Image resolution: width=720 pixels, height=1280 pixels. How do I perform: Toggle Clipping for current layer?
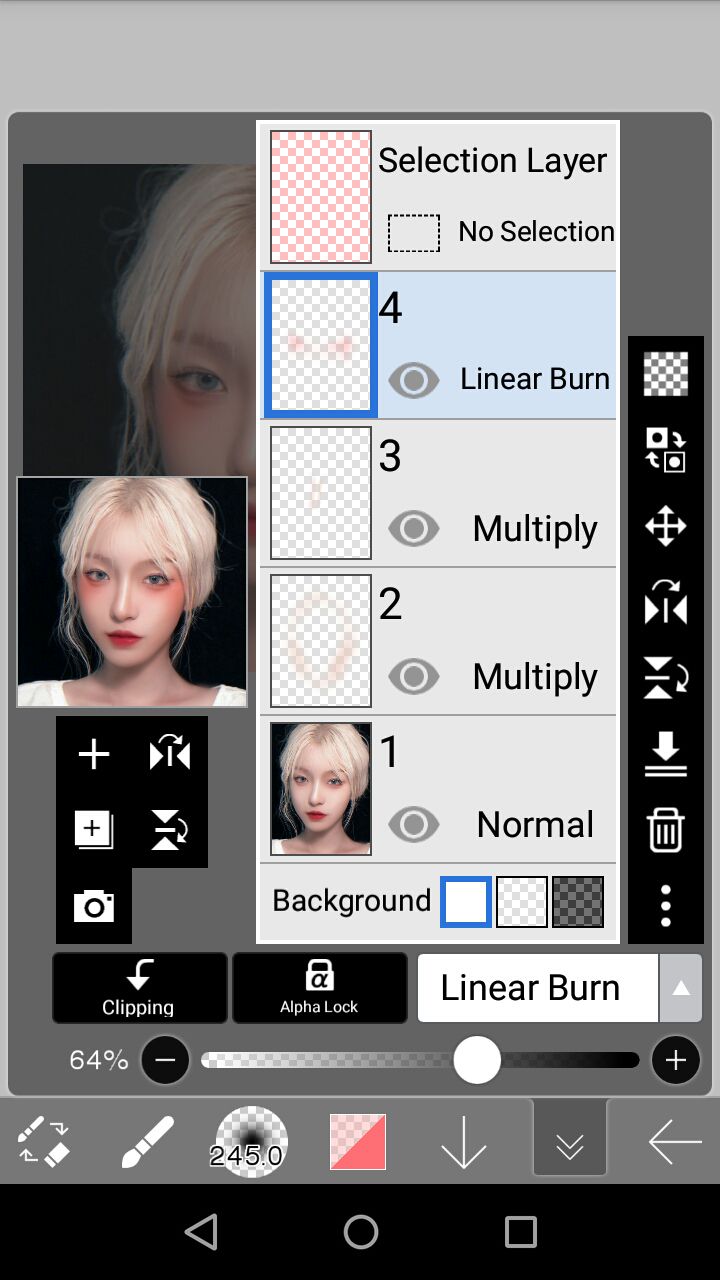(x=140, y=987)
